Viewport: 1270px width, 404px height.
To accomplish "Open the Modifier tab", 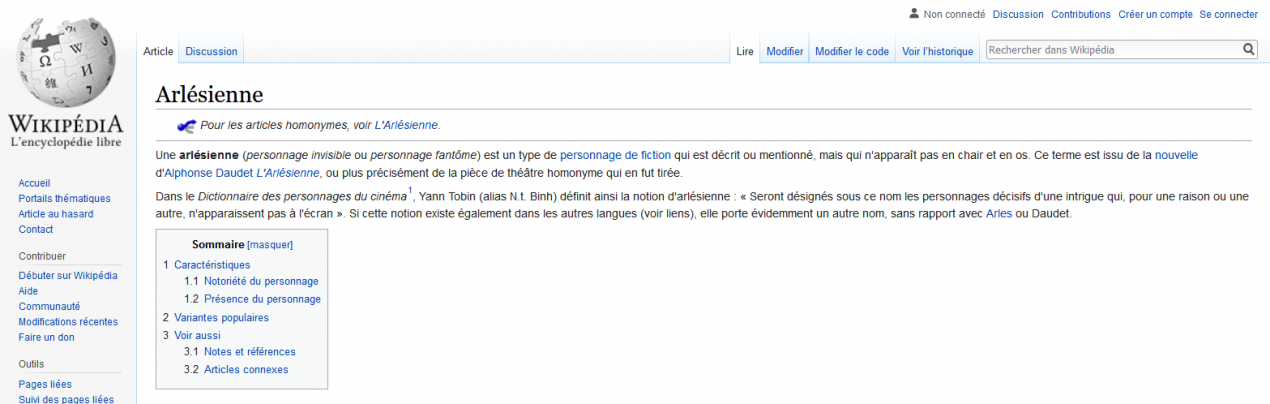I will 785,51.
